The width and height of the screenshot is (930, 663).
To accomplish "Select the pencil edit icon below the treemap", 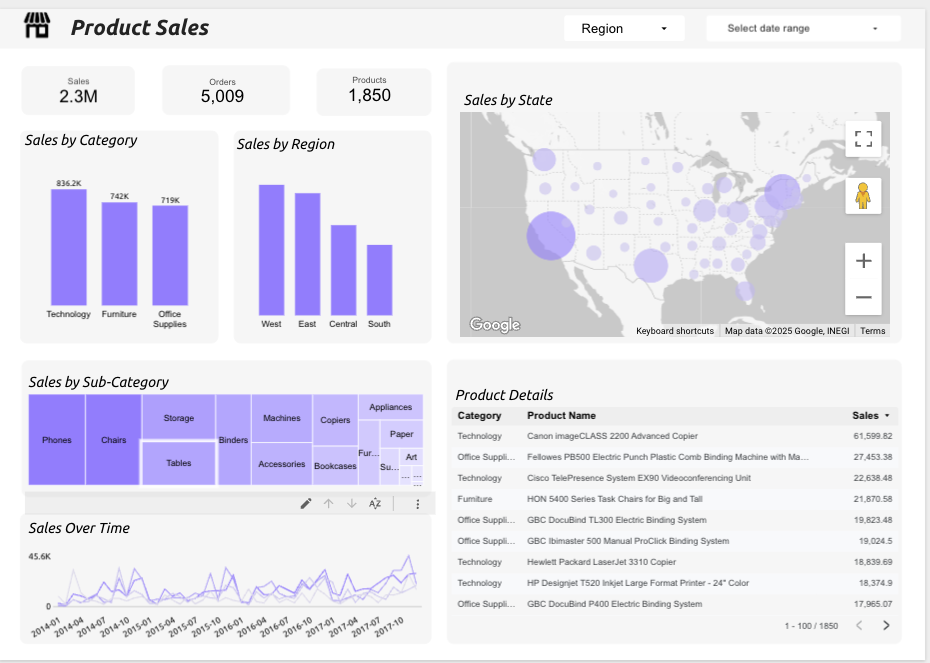I will click(x=305, y=504).
